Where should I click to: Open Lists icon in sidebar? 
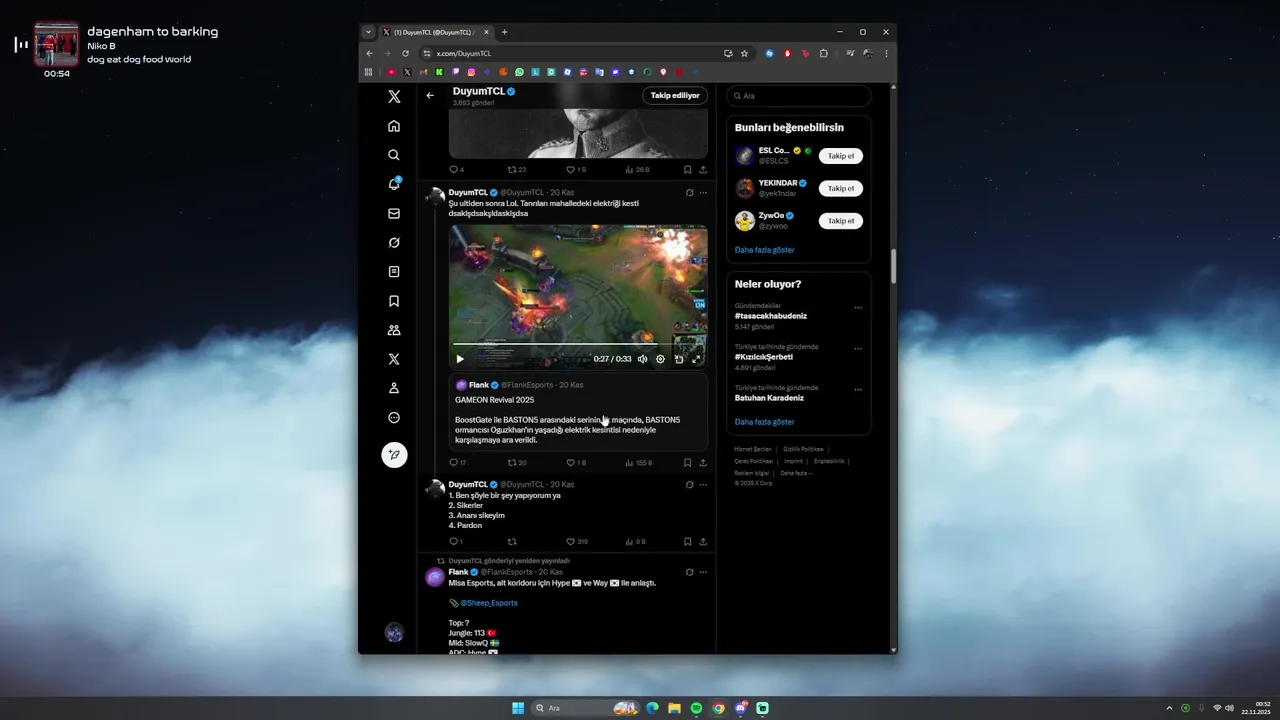point(394,271)
